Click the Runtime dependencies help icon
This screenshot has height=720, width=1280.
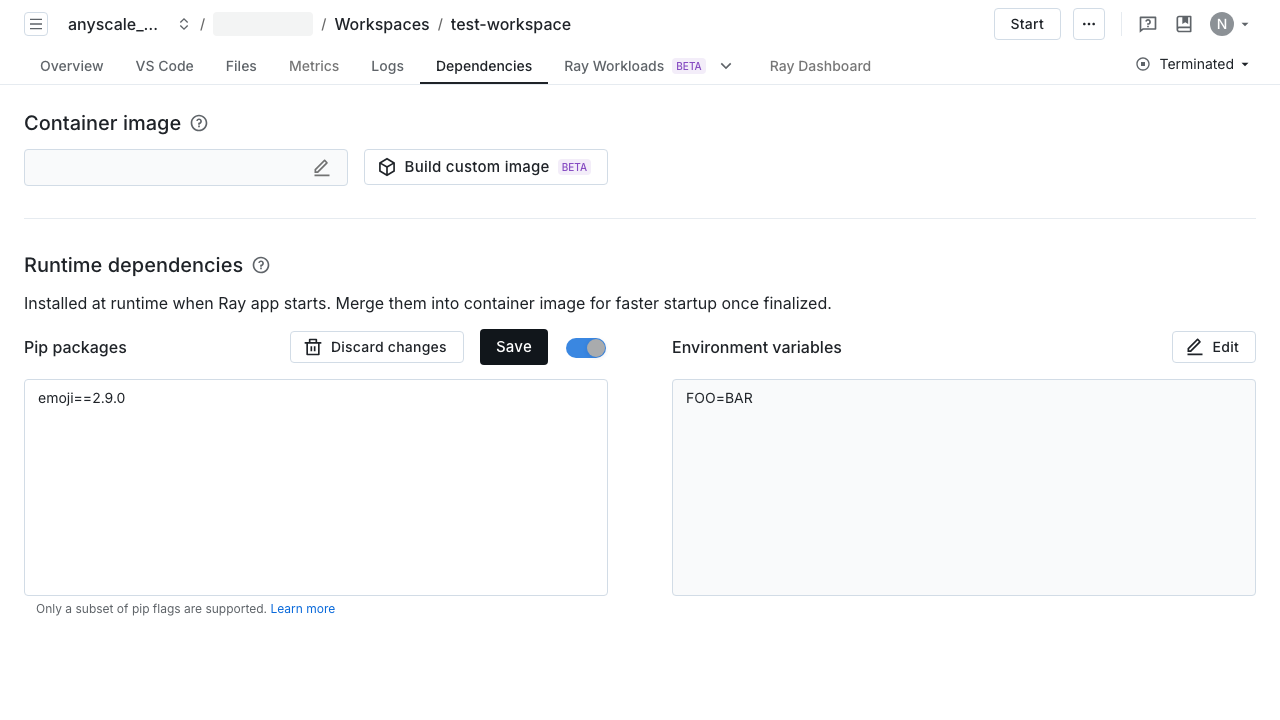pyautogui.click(x=261, y=265)
